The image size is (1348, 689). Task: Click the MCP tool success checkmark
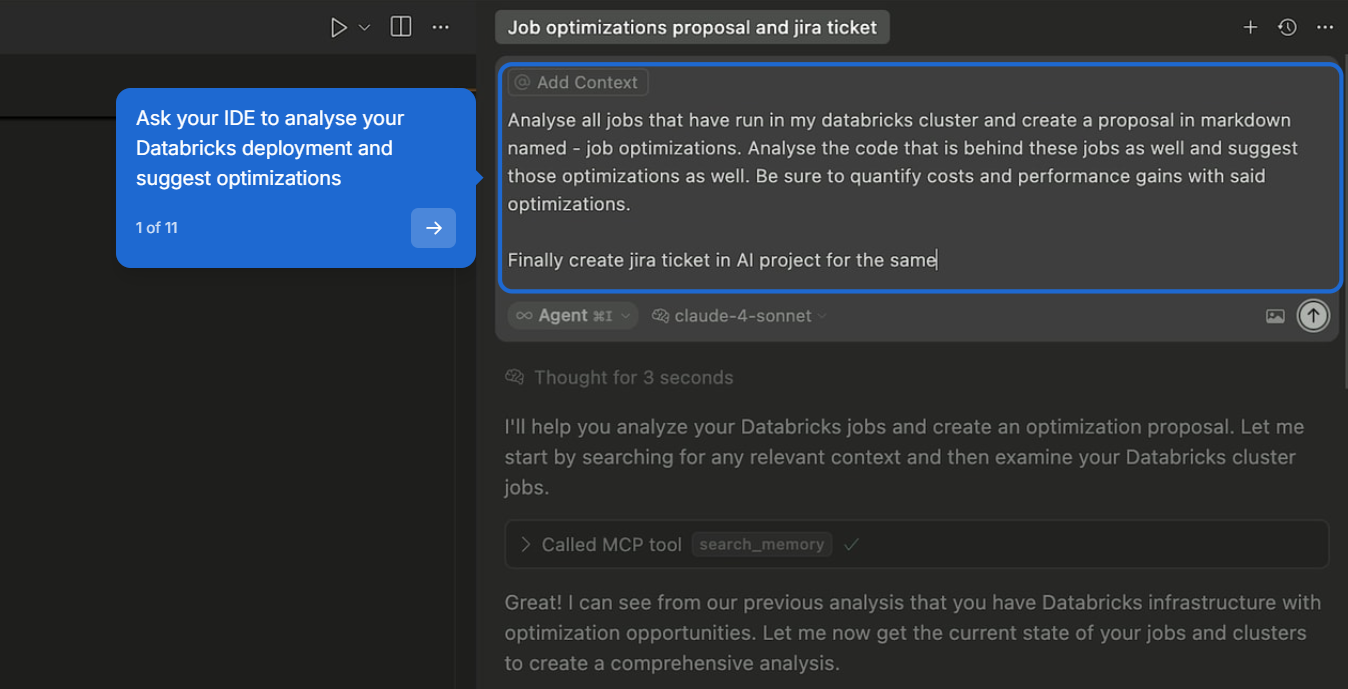pyautogui.click(x=851, y=544)
